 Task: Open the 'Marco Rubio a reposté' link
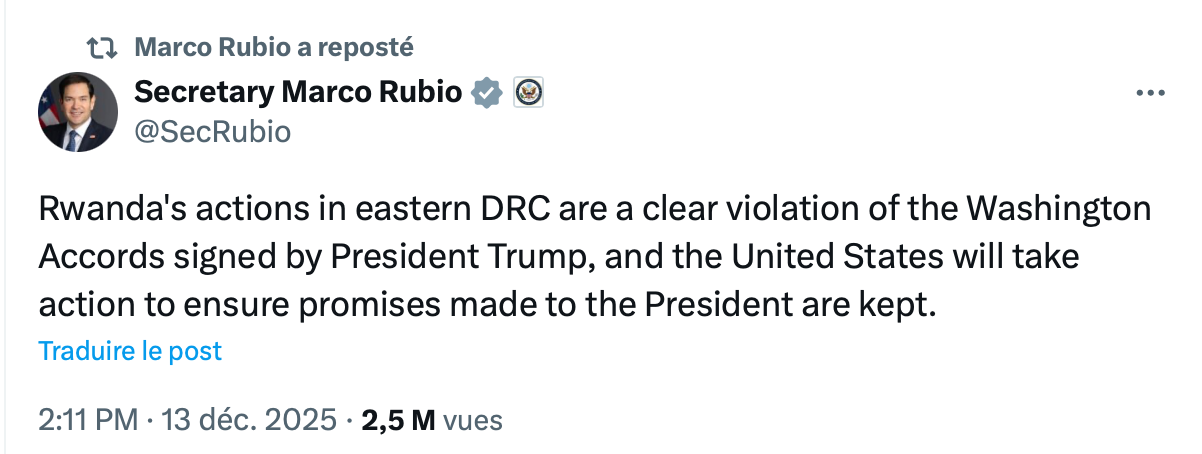coord(272,47)
